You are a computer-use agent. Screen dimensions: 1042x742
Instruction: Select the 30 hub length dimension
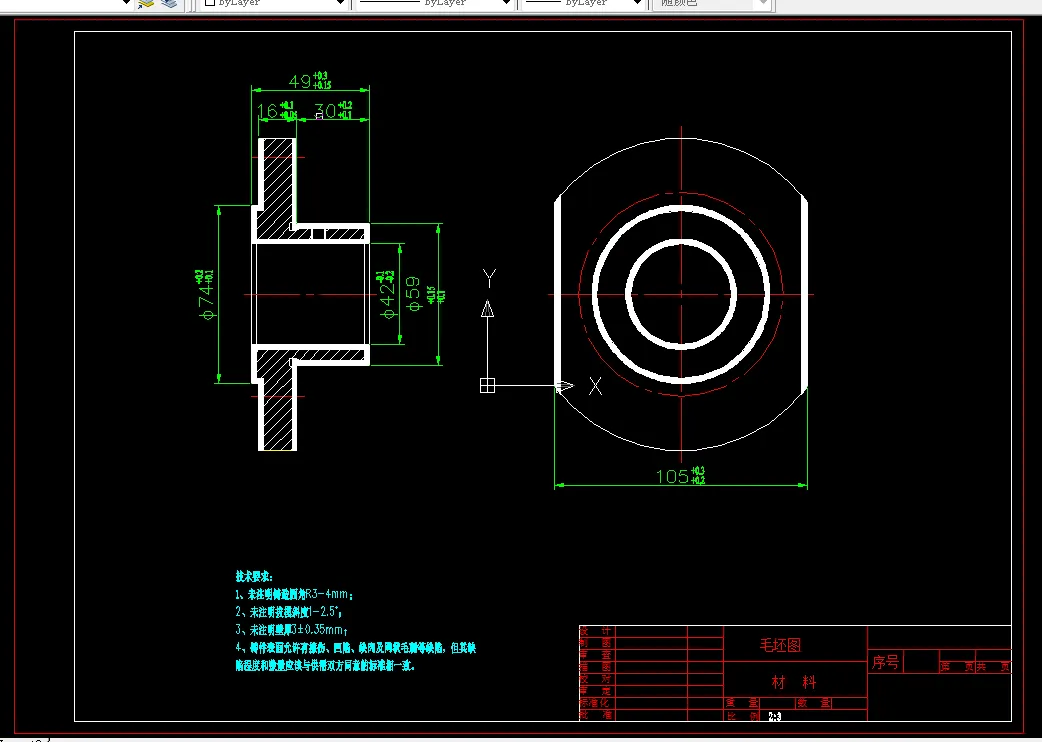pyautogui.click(x=333, y=110)
